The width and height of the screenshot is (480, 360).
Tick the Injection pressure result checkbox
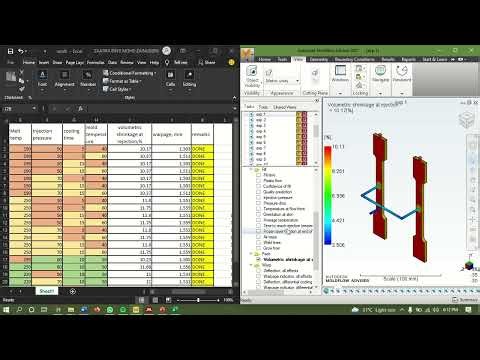pyautogui.click(x=258, y=197)
